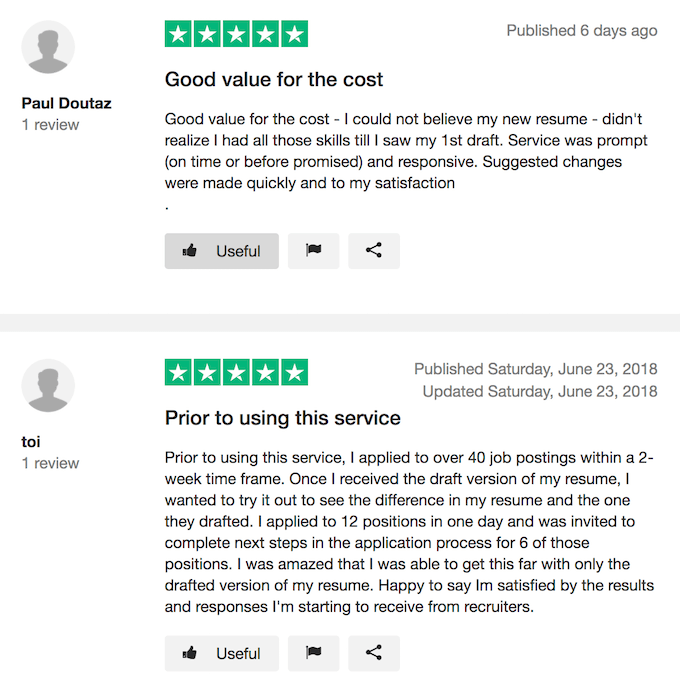Image resolution: width=680 pixels, height=686 pixels.
Task: Open the 'Good value for the cost' review title
Action: (274, 79)
